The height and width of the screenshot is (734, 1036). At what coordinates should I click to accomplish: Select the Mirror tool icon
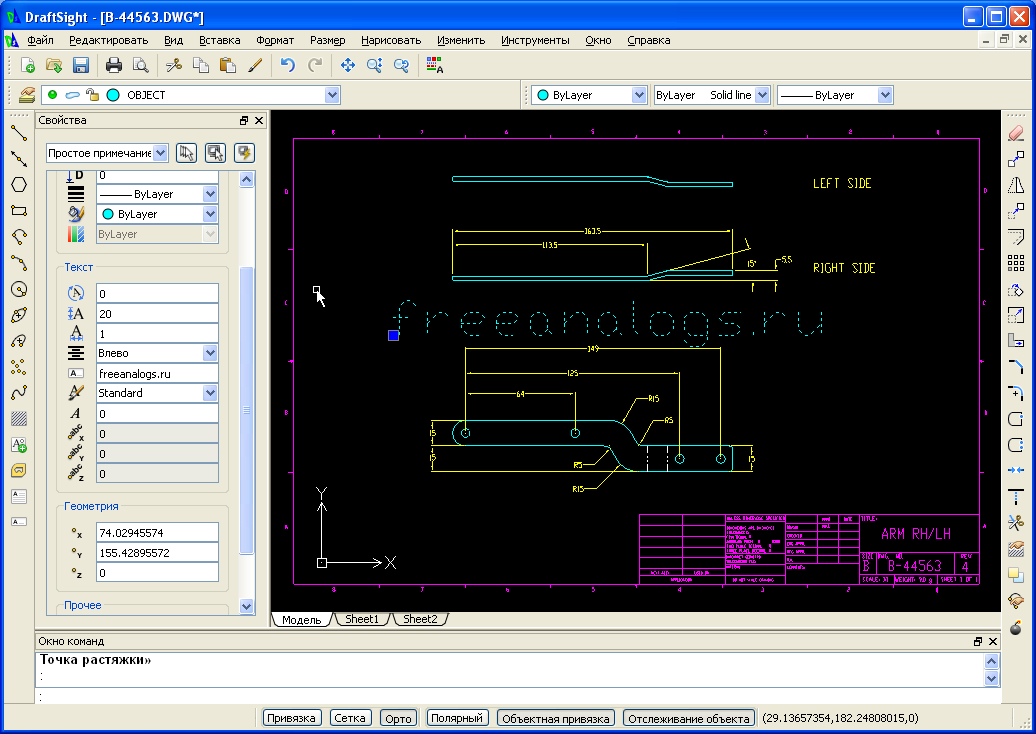pos(1016,185)
